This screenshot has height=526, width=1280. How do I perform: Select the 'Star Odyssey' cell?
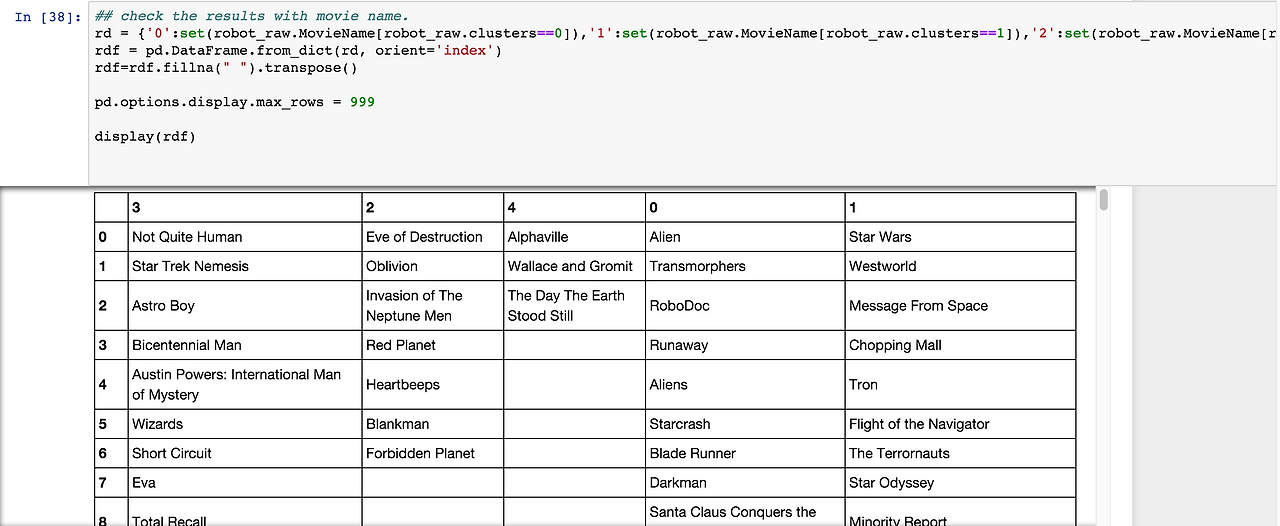click(x=960, y=482)
